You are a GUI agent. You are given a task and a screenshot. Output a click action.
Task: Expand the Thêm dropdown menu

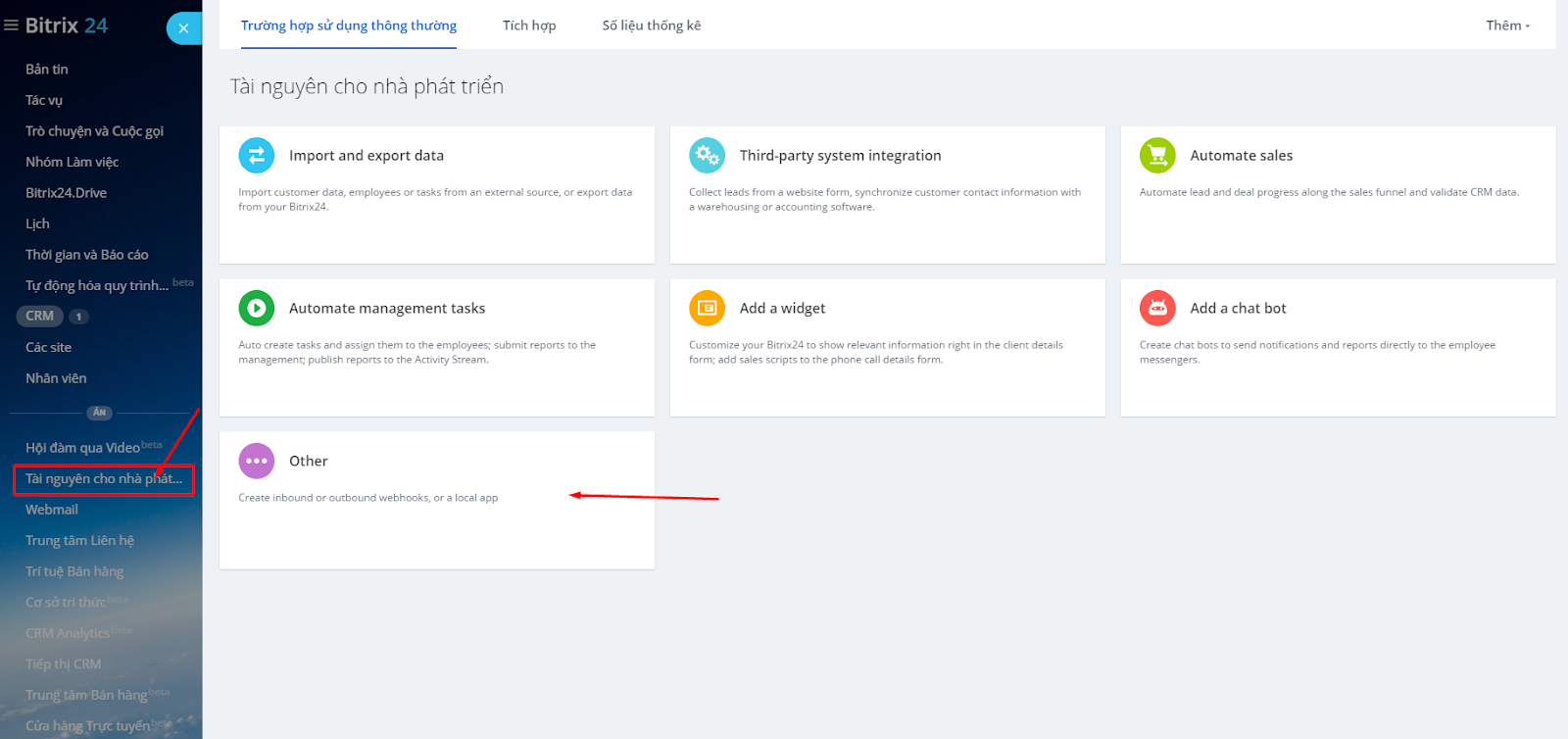(x=1507, y=25)
